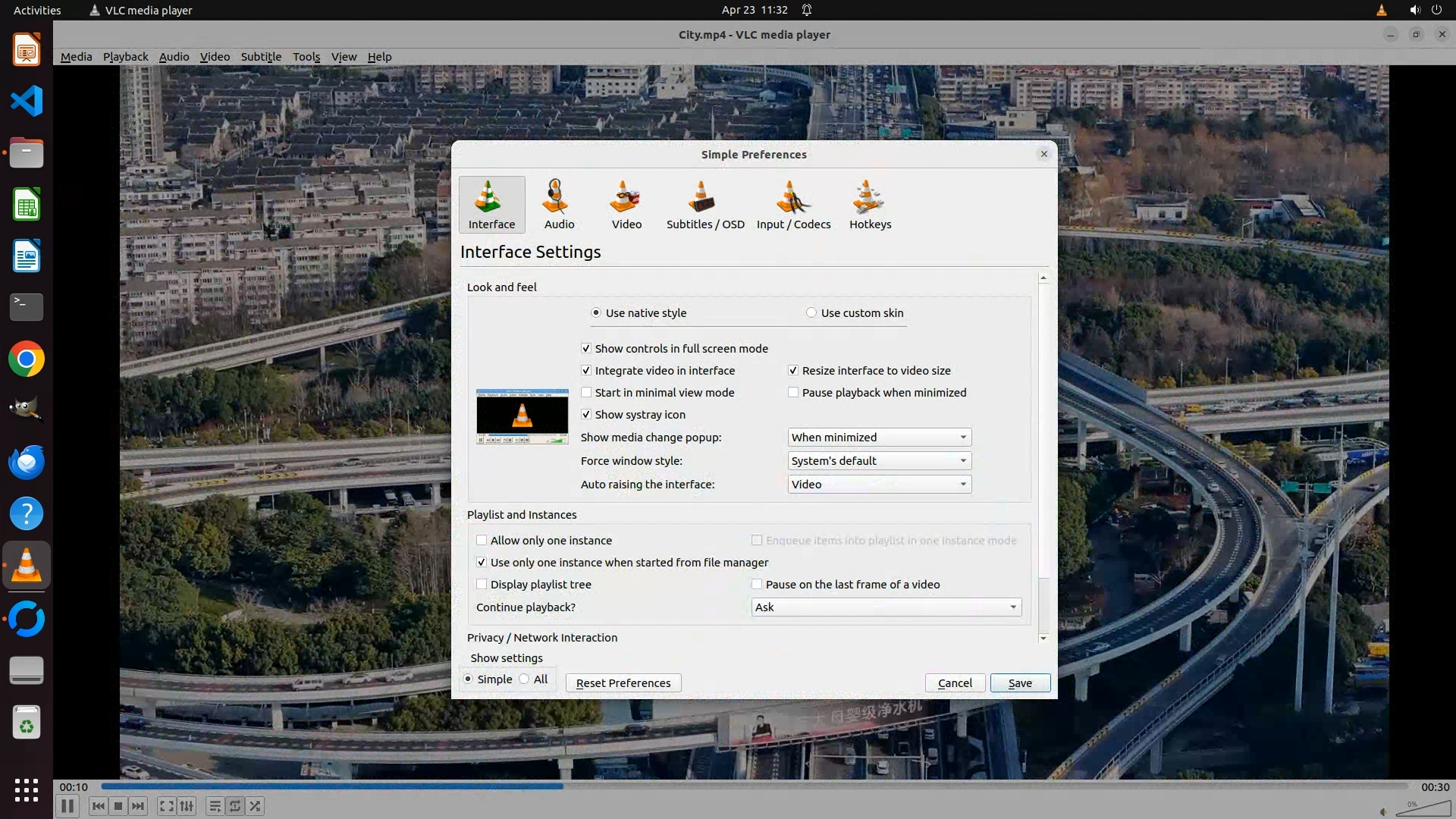Expand Show media change popup dropdown
1456x819 pixels.
[x=879, y=438]
